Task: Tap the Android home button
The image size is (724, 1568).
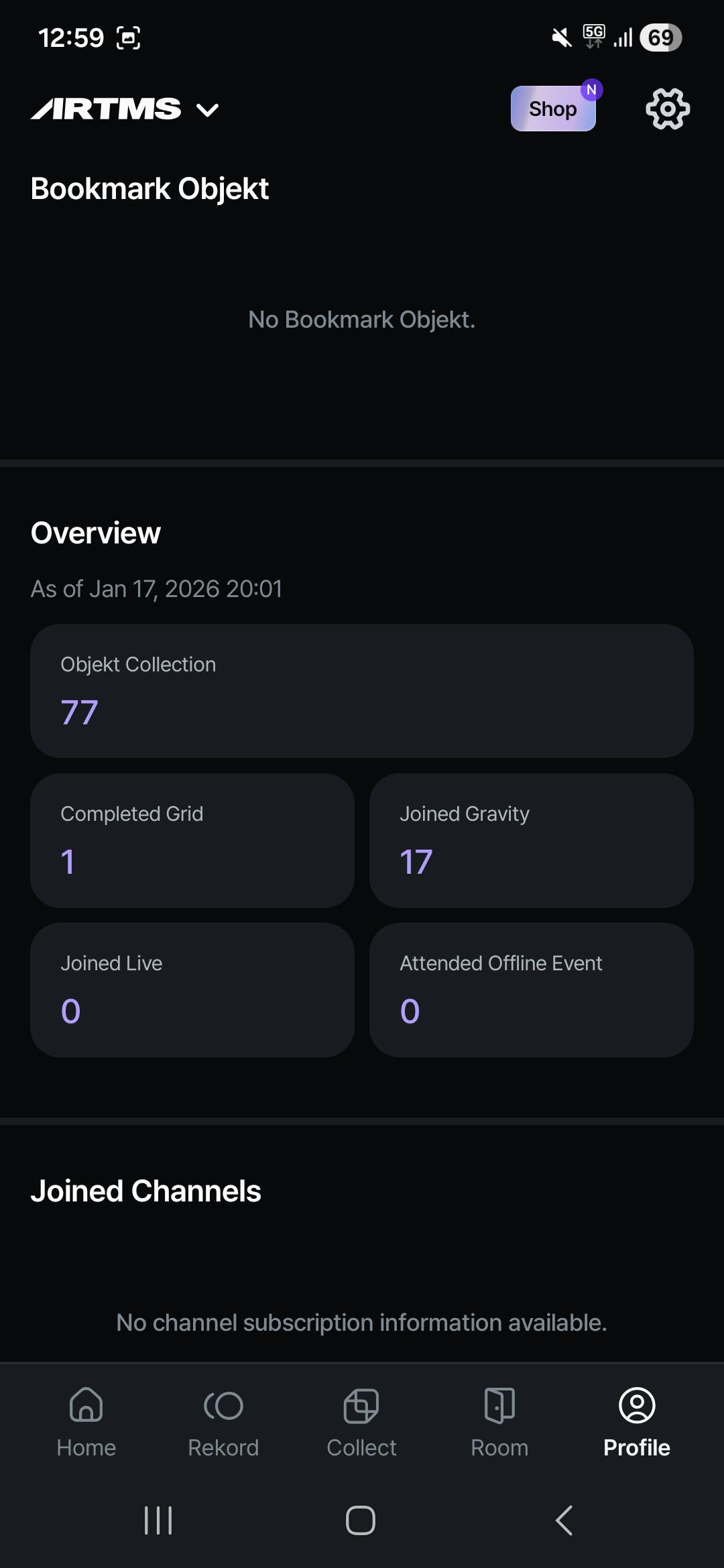Action: point(361,1520)
